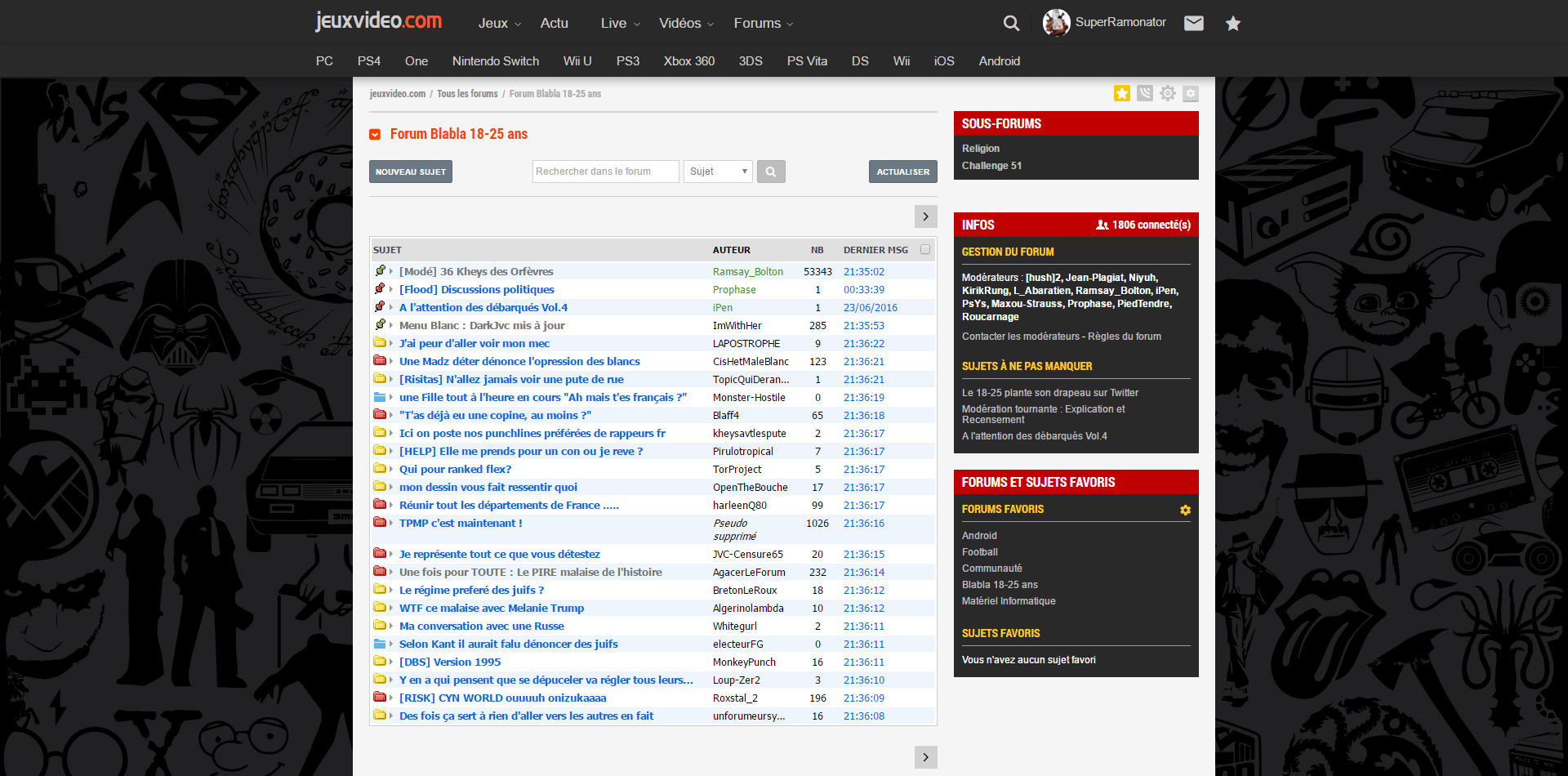Open the Challenge 51 sub-forum link
The image size is (1568, 776).
pos(991,166)
